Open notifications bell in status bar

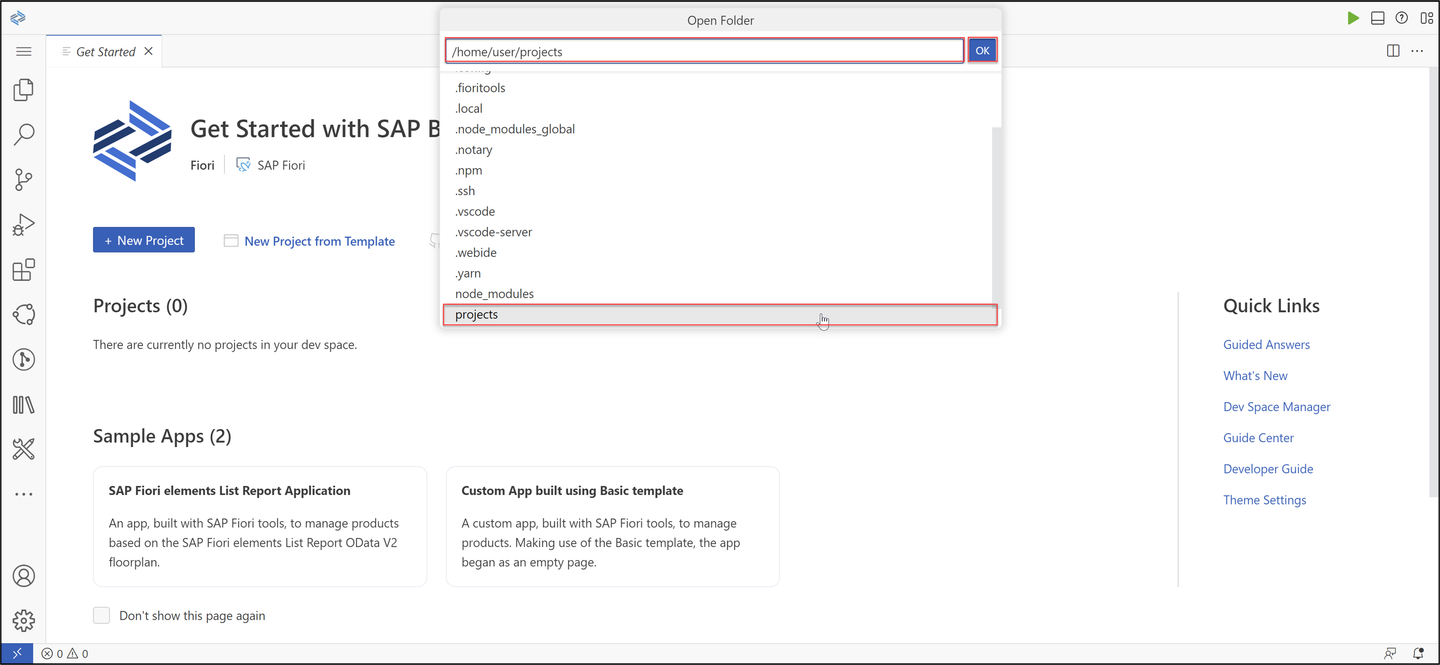coord(1419,654)
